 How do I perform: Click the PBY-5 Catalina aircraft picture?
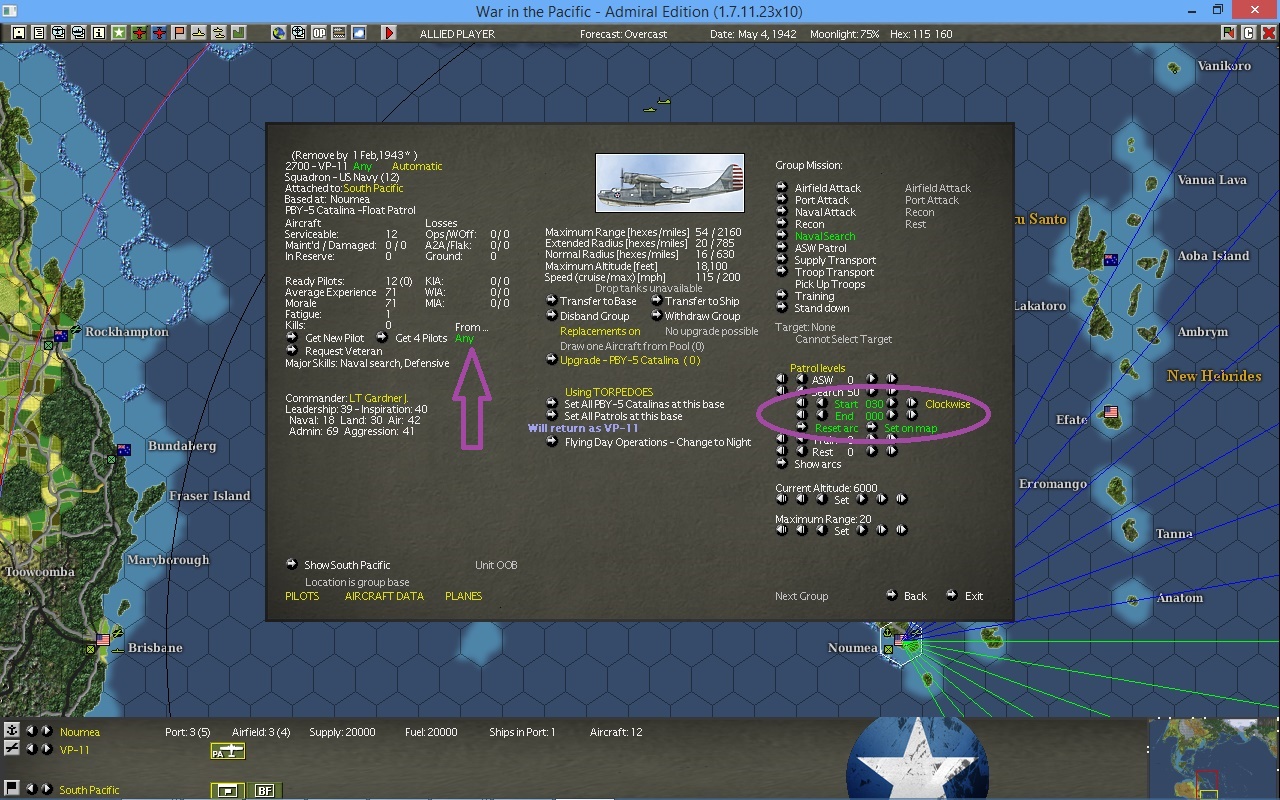[x=670, y=183]
